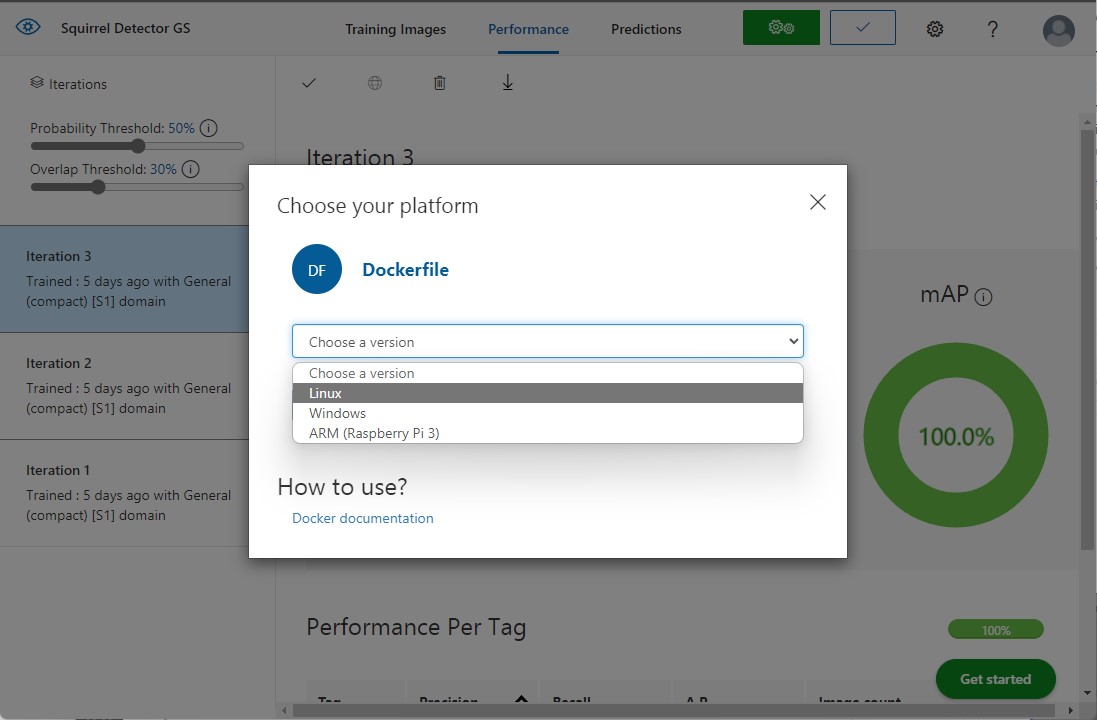Show info for Overlap Threshold
1097x720 pixels.
[x=190, y=169]
